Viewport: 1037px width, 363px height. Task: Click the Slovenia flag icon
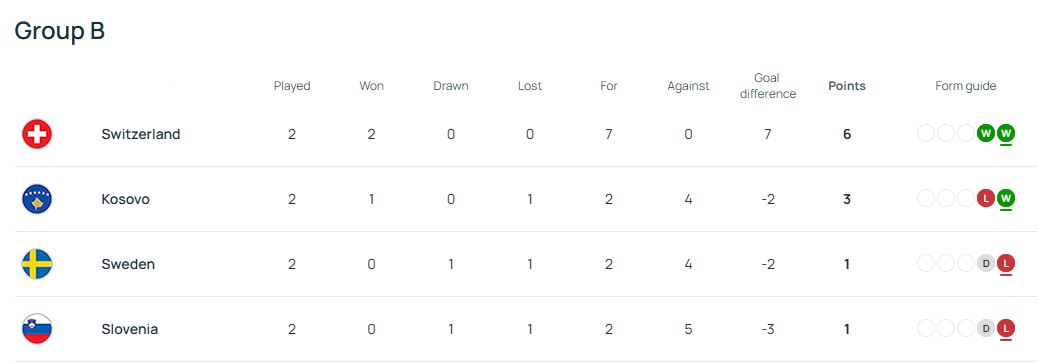37,329
